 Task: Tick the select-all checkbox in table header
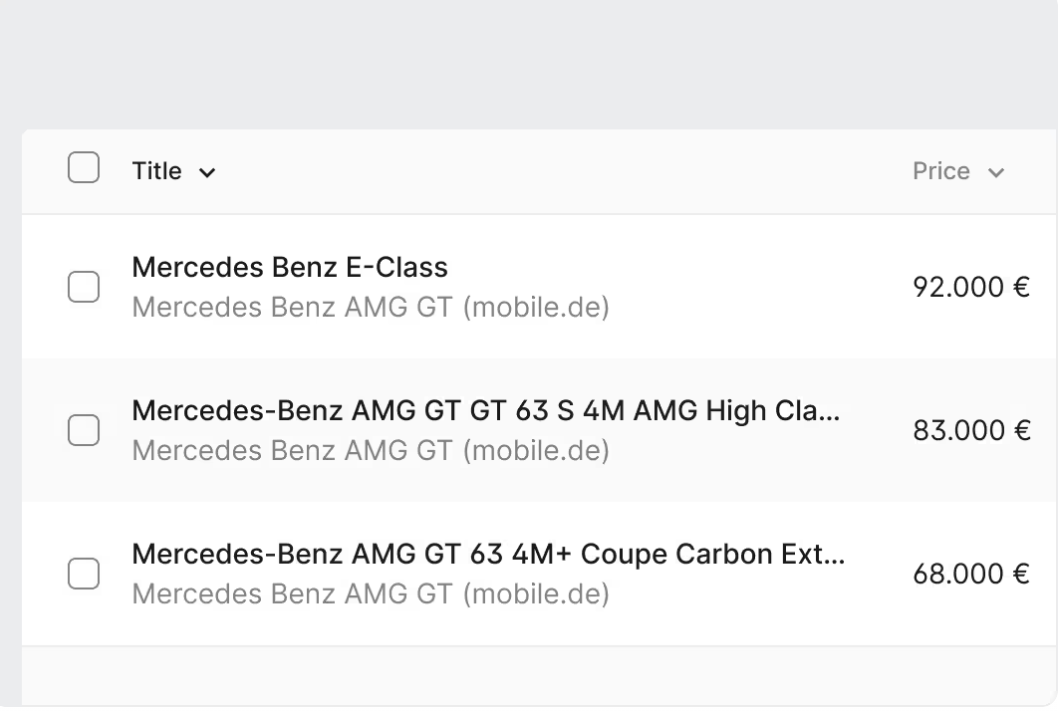tap(84, 167)
